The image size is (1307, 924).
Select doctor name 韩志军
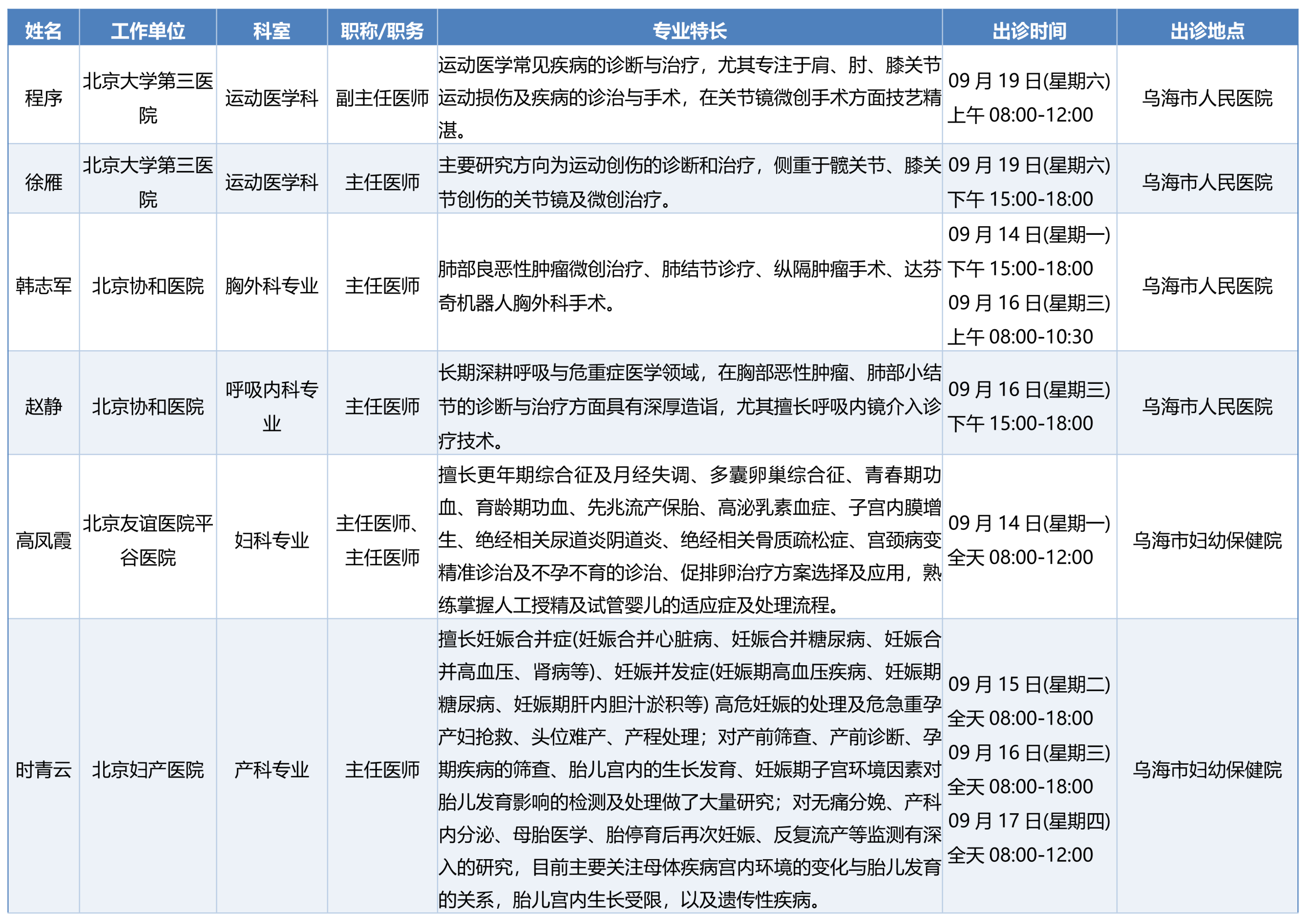[43, 286]
